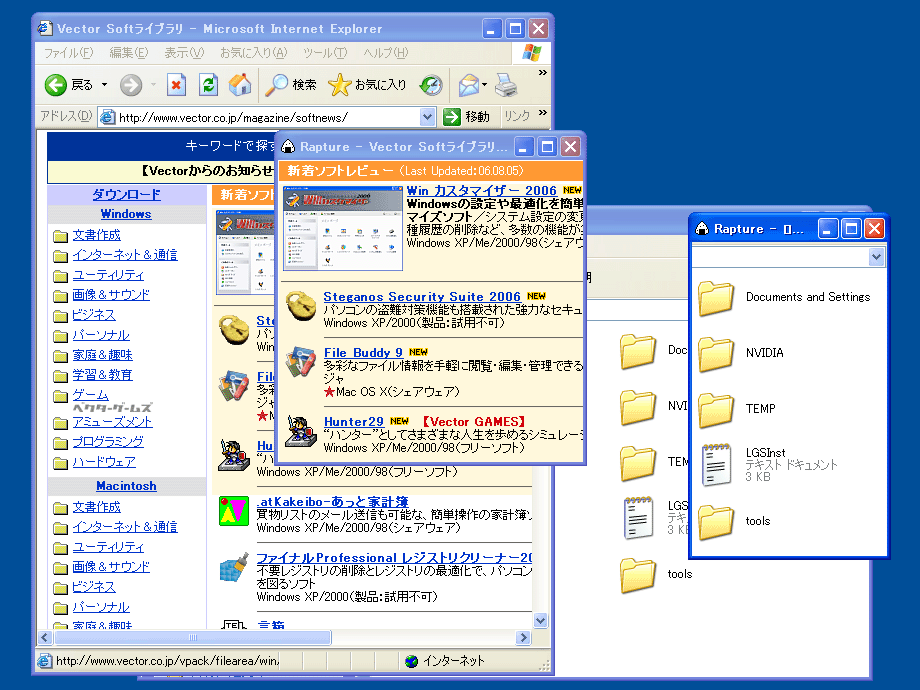The width and height of the screenshot is (920, 690).
Task: Open the Steganos Security Suite 2006 link
Action: click(422, 297)
